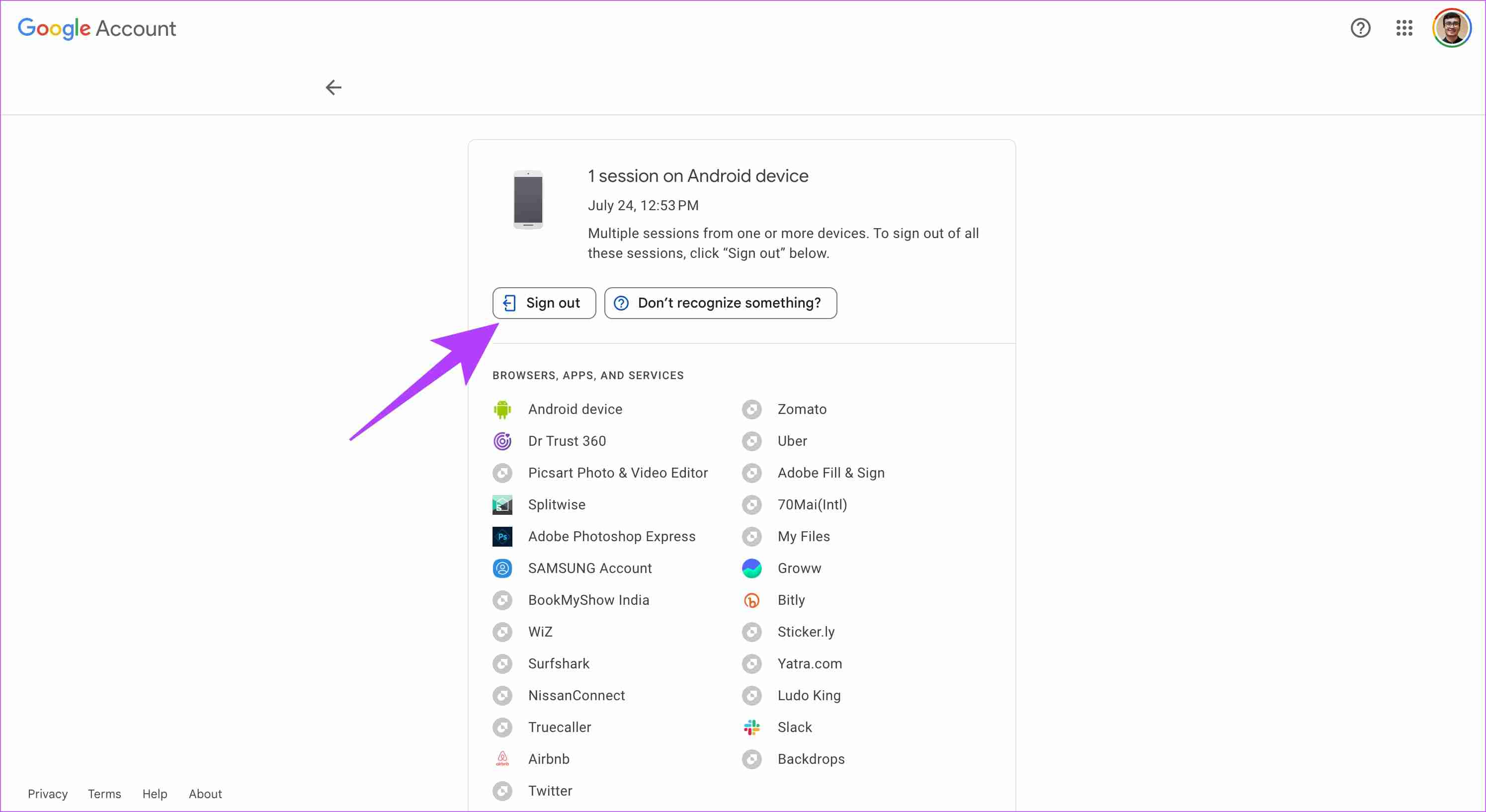Screen dimensions: 1486x812
Task: Click the Groww app icon
Action: 753,568
